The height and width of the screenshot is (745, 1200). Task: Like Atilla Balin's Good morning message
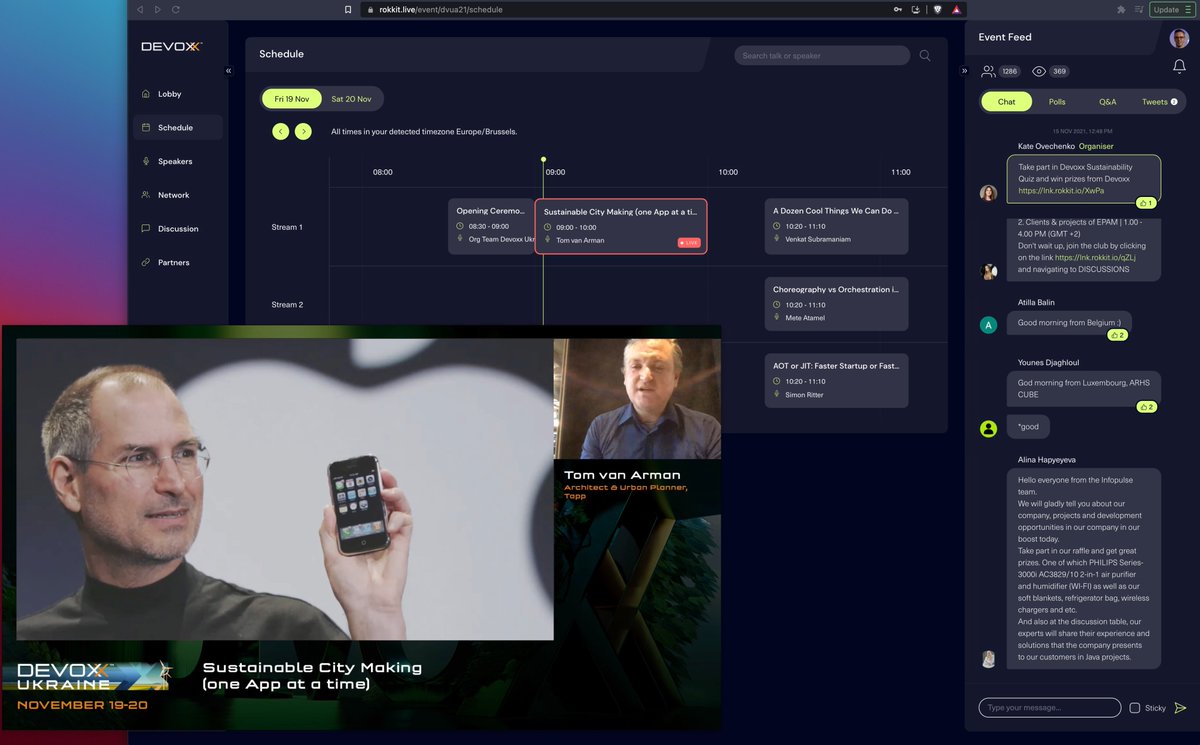click(x=1117, y=335)
